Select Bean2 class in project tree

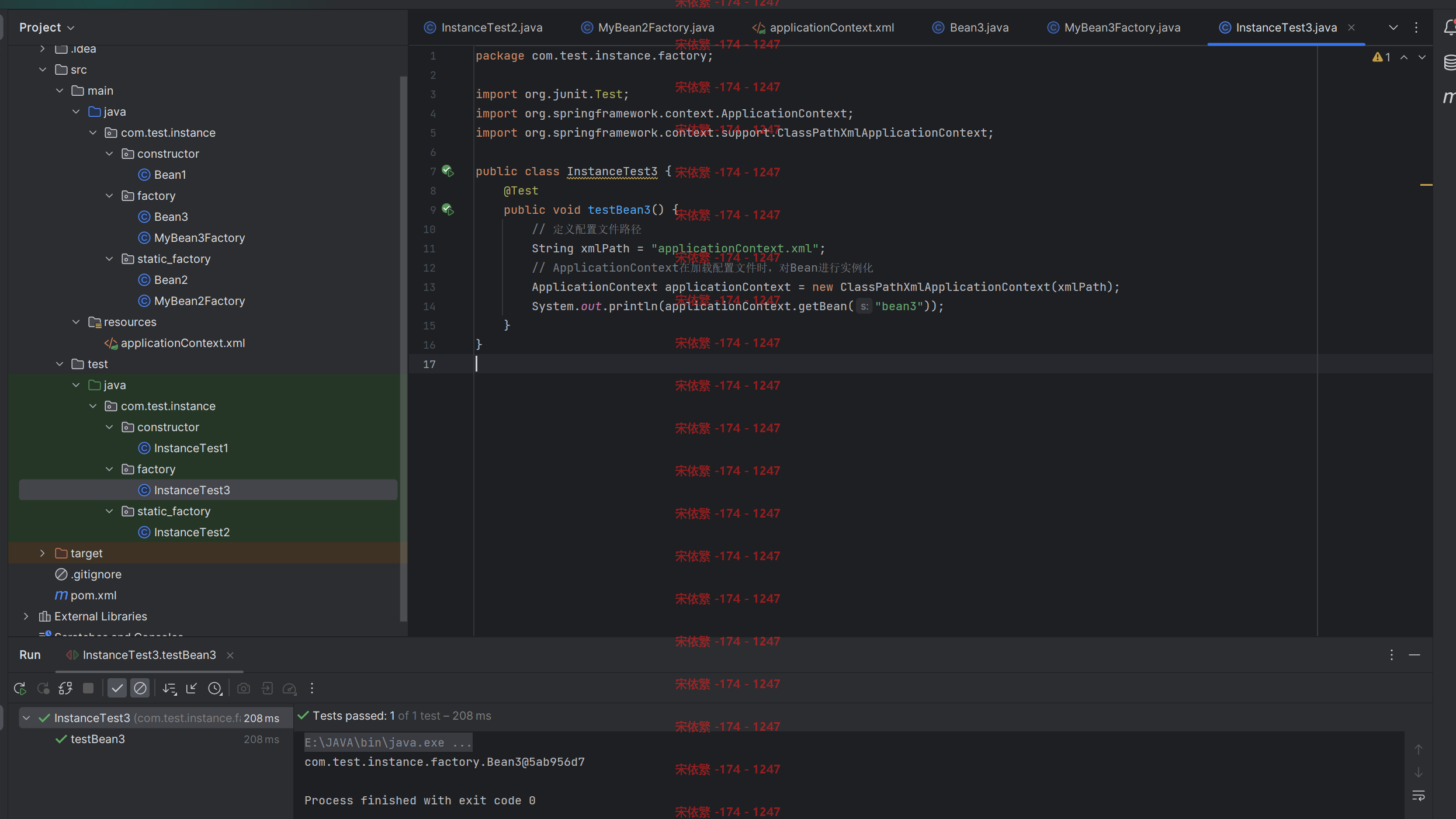tap(171, 280)
